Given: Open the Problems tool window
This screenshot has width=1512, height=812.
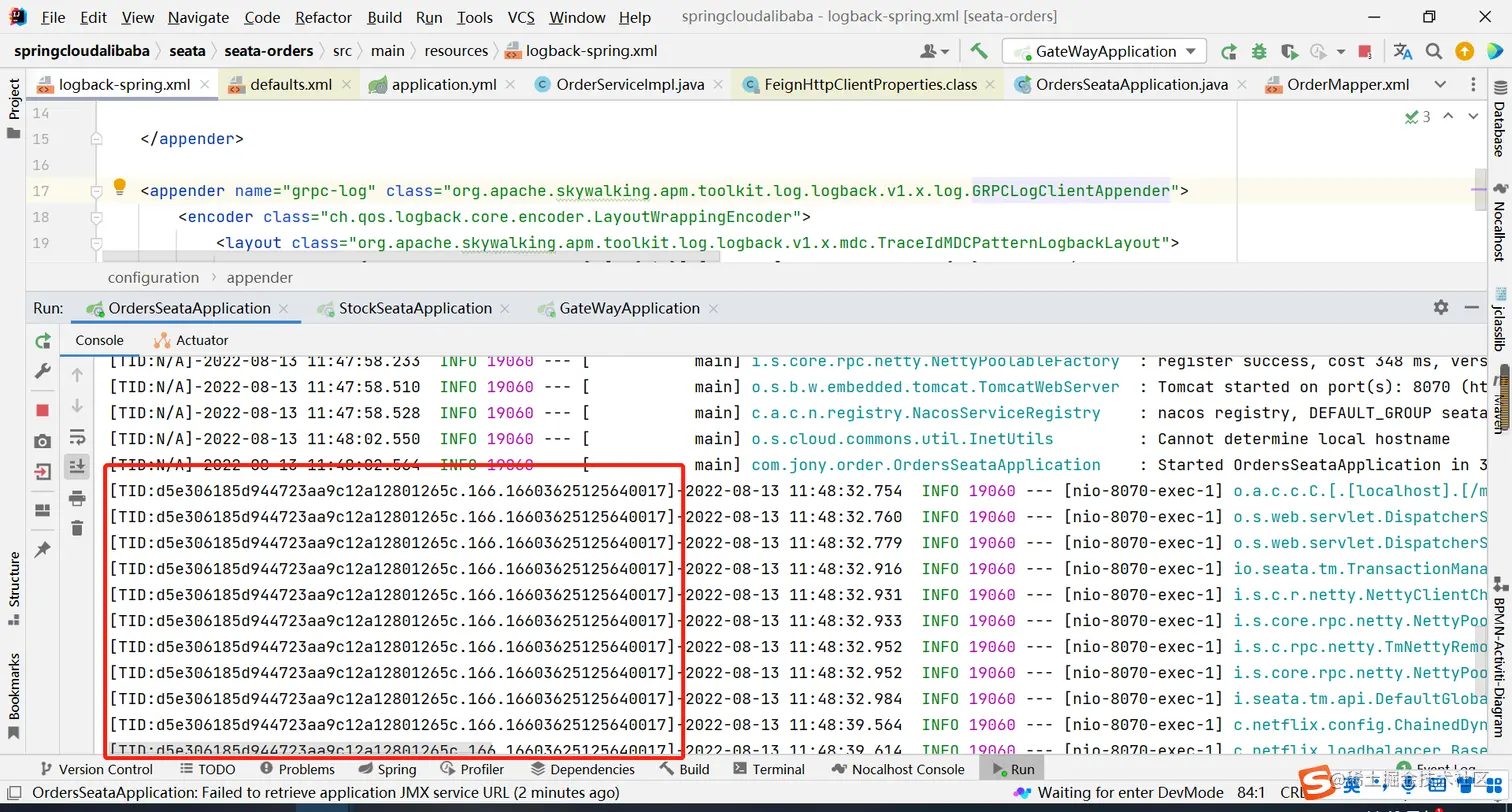Looking at the screenshot, I should pyautogui.click(x=297, y=769).
